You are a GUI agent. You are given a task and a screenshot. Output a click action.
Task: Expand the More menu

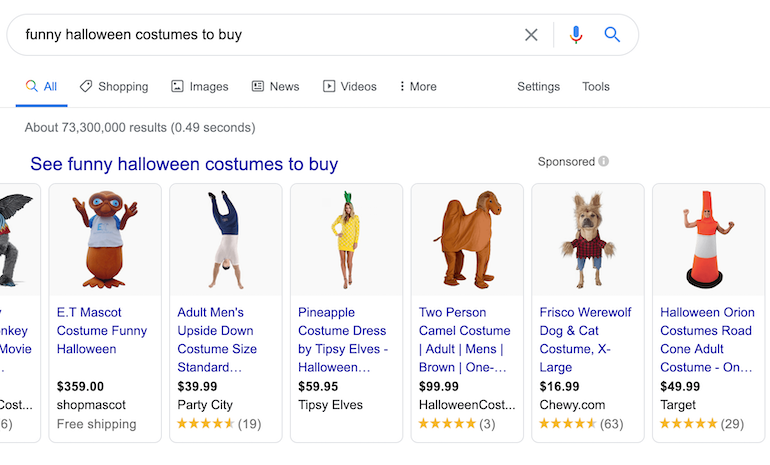[x=418, y=87]
